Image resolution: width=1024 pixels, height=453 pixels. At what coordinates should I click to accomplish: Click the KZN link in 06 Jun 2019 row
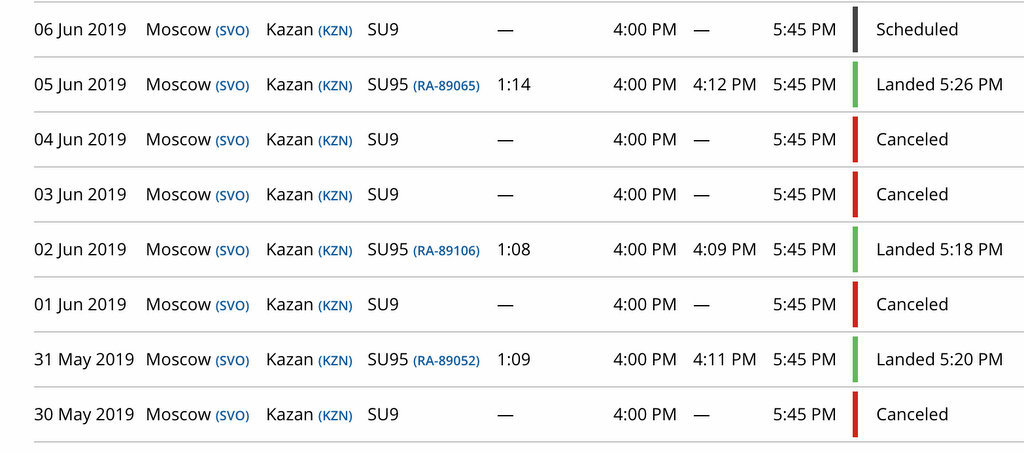click(x=335, y=31)
